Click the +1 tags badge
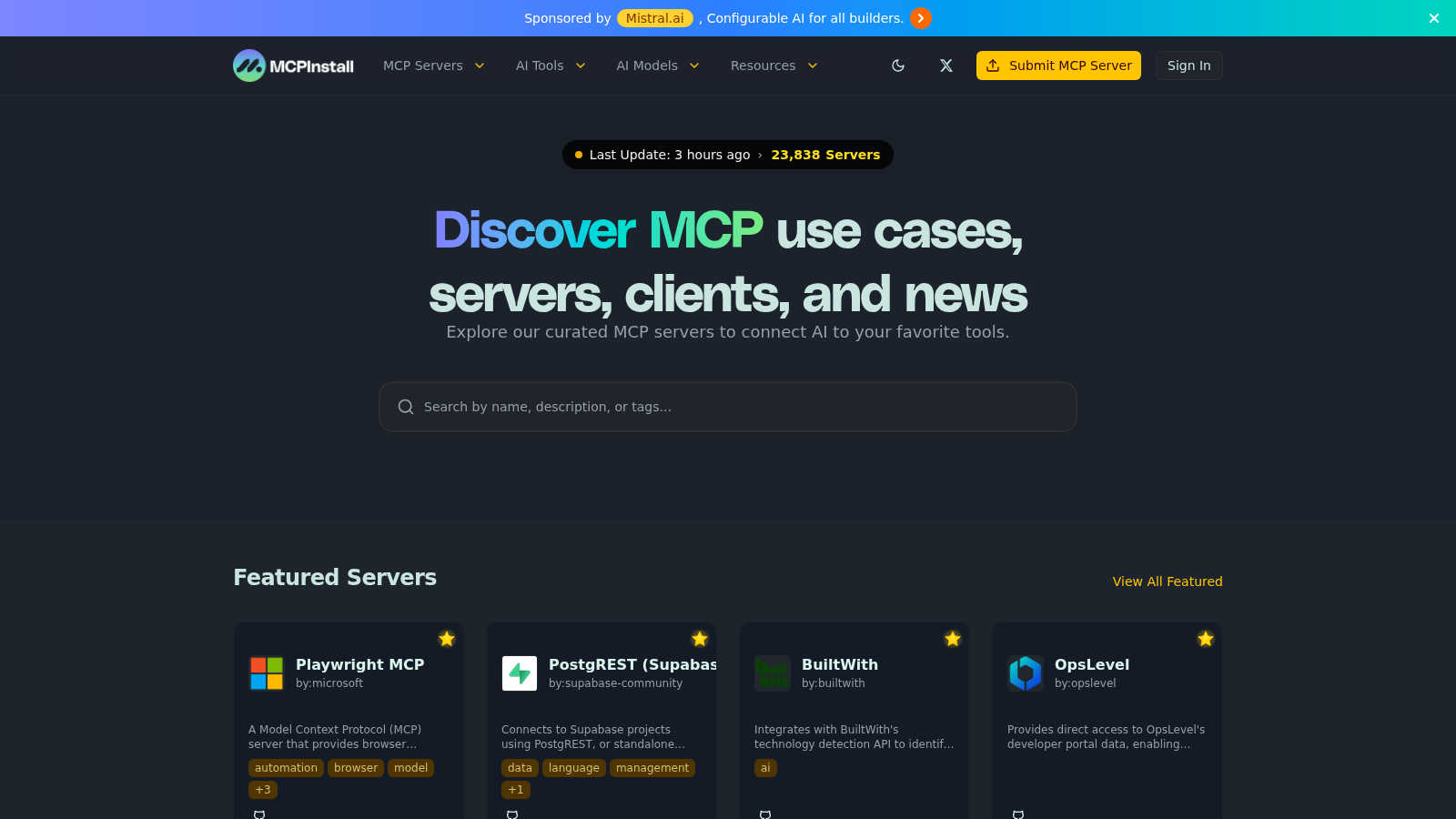 (516, 790)
